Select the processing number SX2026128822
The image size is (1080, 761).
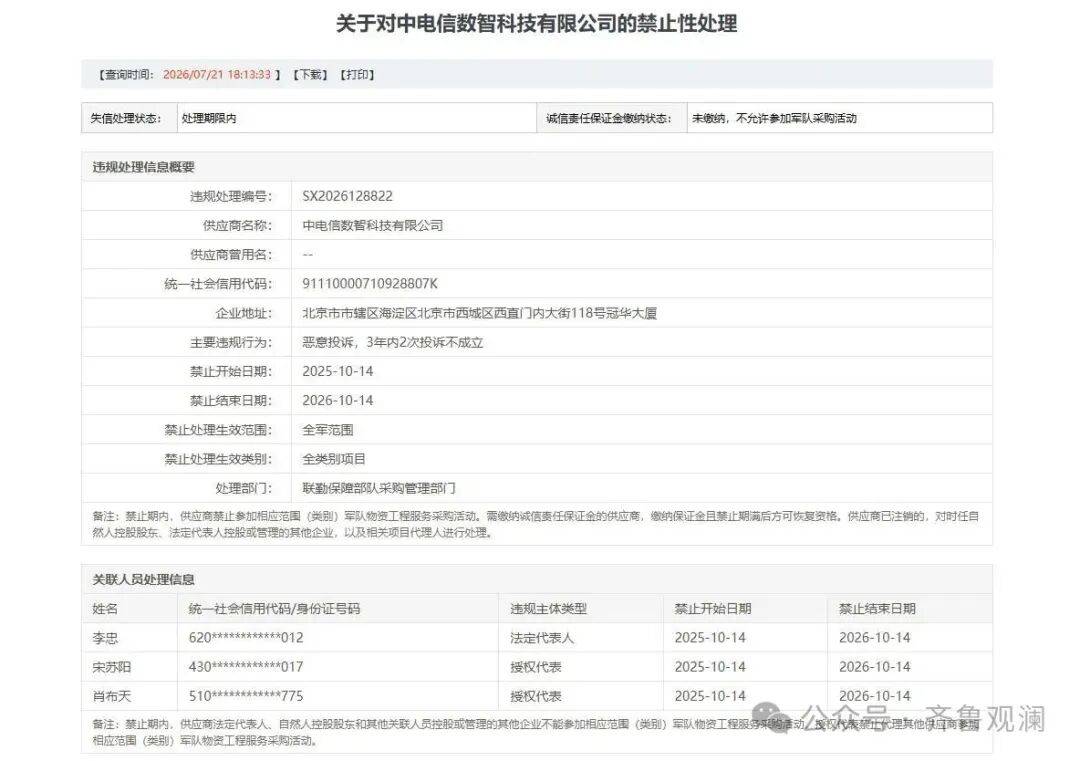[348, 196]
